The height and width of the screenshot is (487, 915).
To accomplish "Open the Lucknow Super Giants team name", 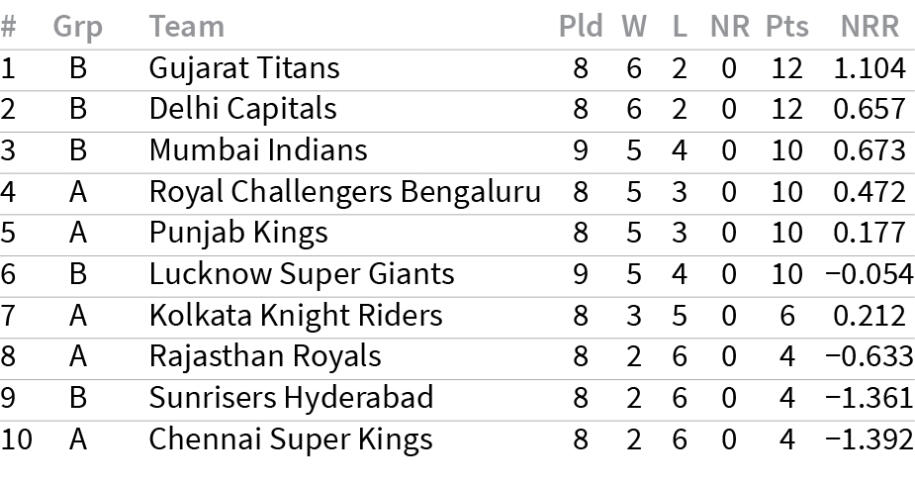I will (x=302, y=275).
